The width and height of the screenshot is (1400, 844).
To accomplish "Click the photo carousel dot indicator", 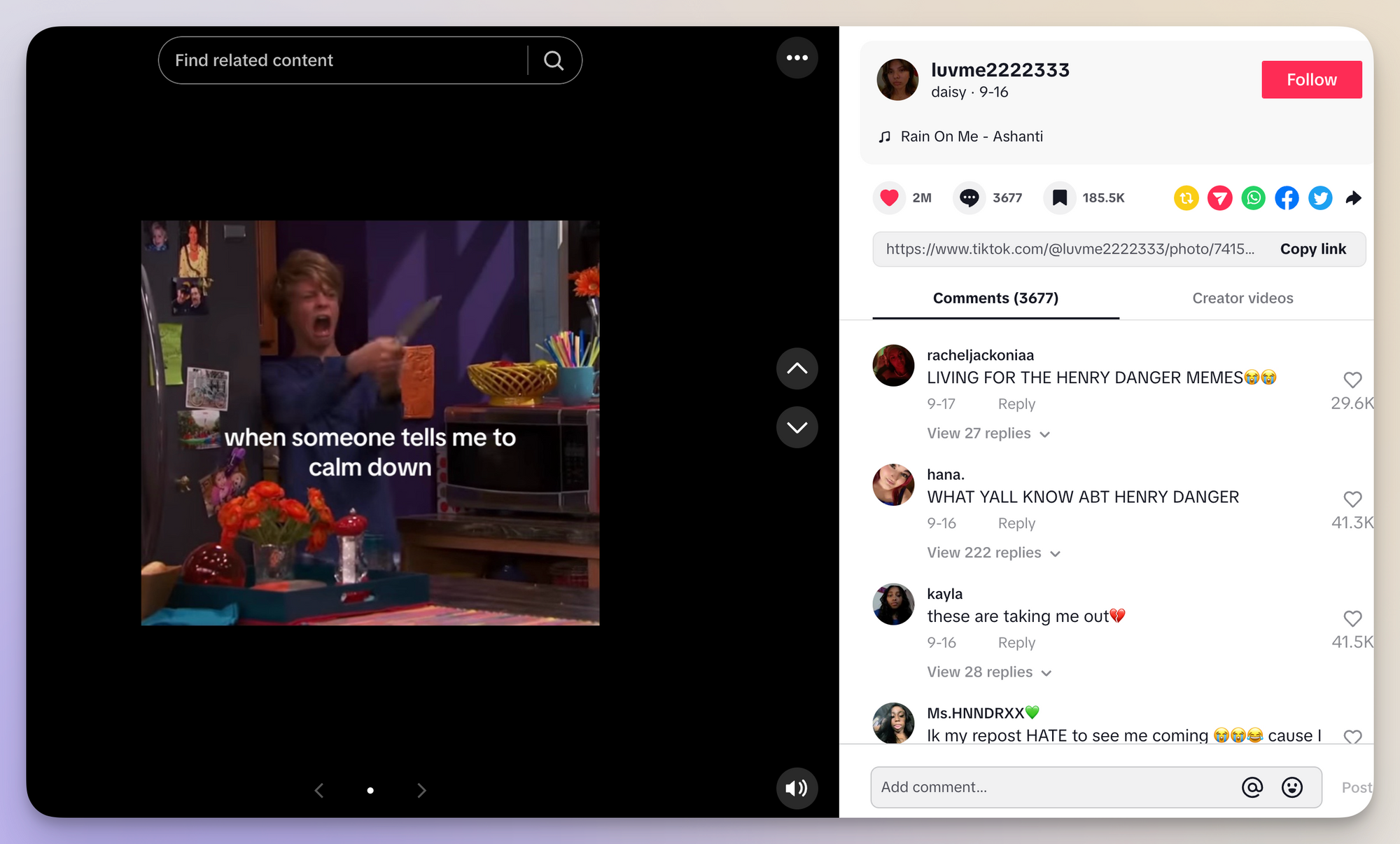I will [x=370, y=791].
